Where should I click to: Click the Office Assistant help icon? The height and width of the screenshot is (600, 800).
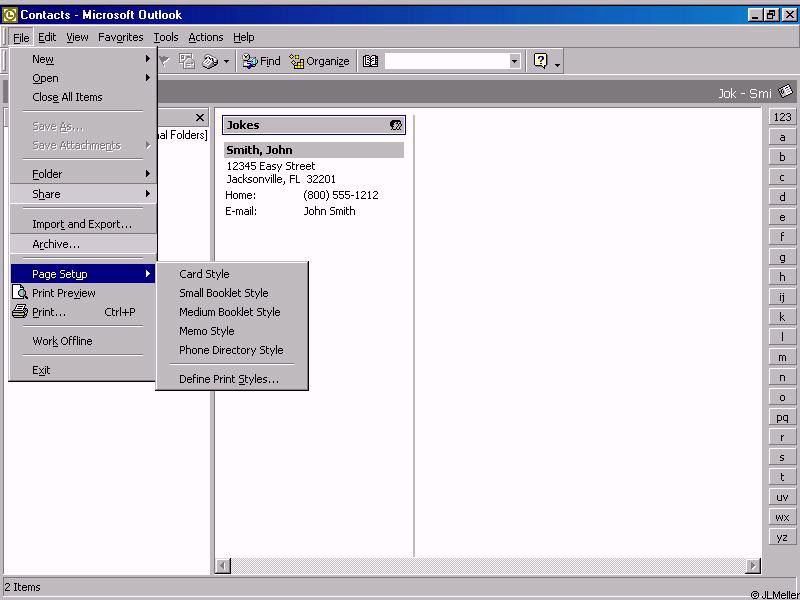tap(540, 61)
